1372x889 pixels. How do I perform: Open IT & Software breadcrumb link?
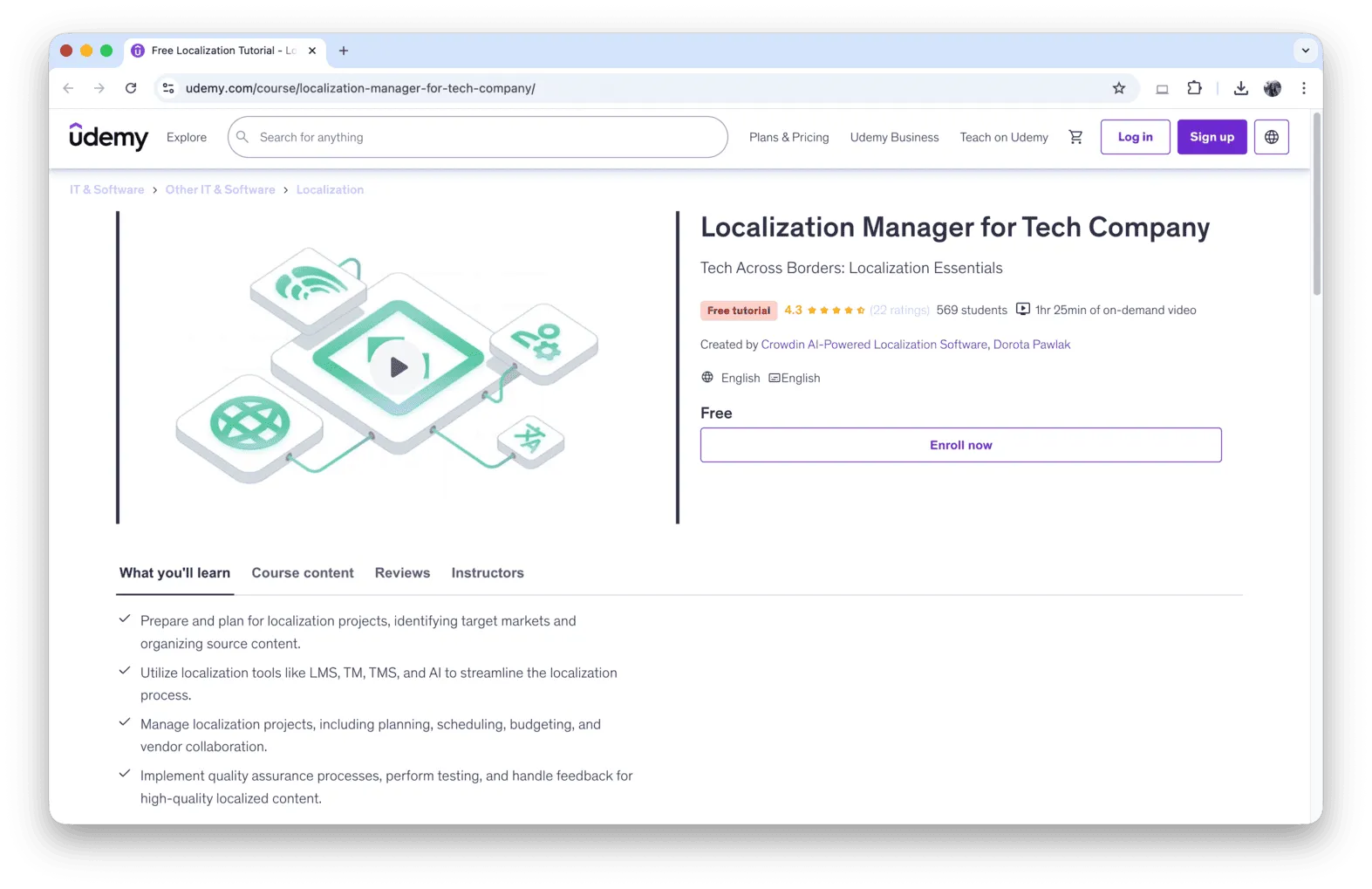coord(107,189)
